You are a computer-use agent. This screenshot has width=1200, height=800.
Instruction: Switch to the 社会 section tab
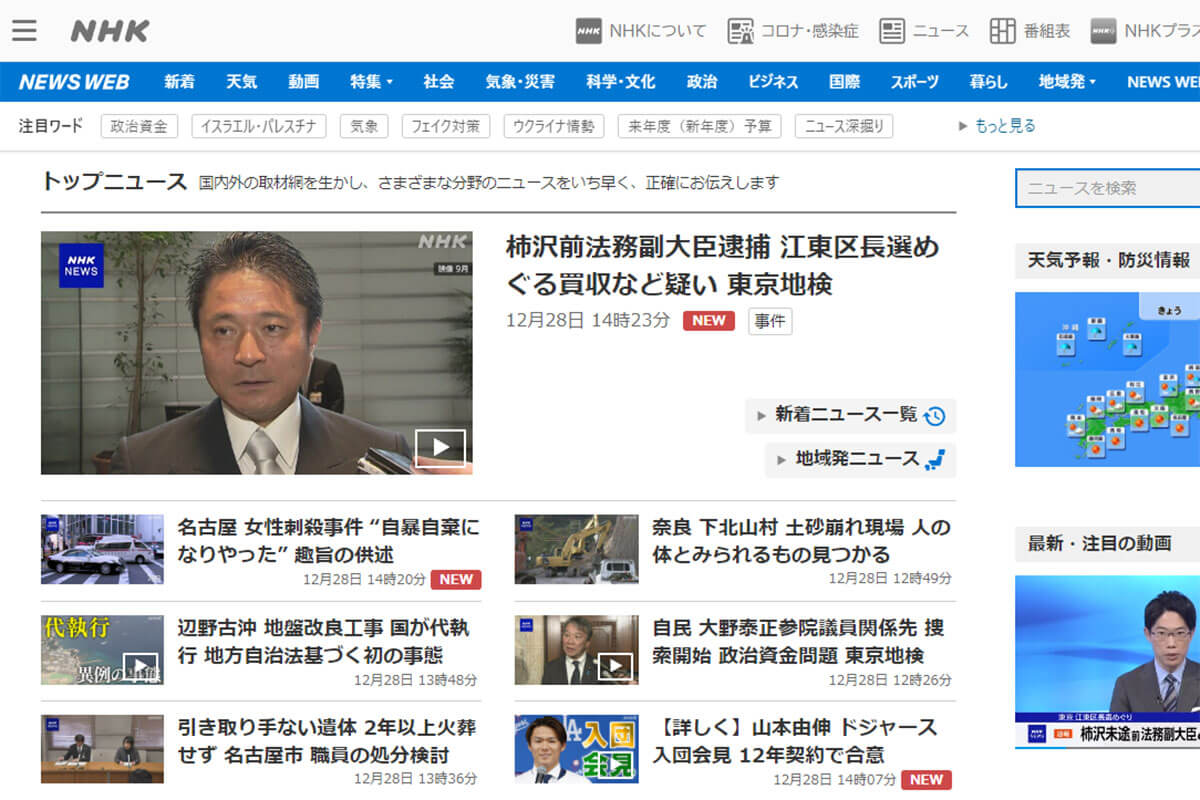coord(440,81)
